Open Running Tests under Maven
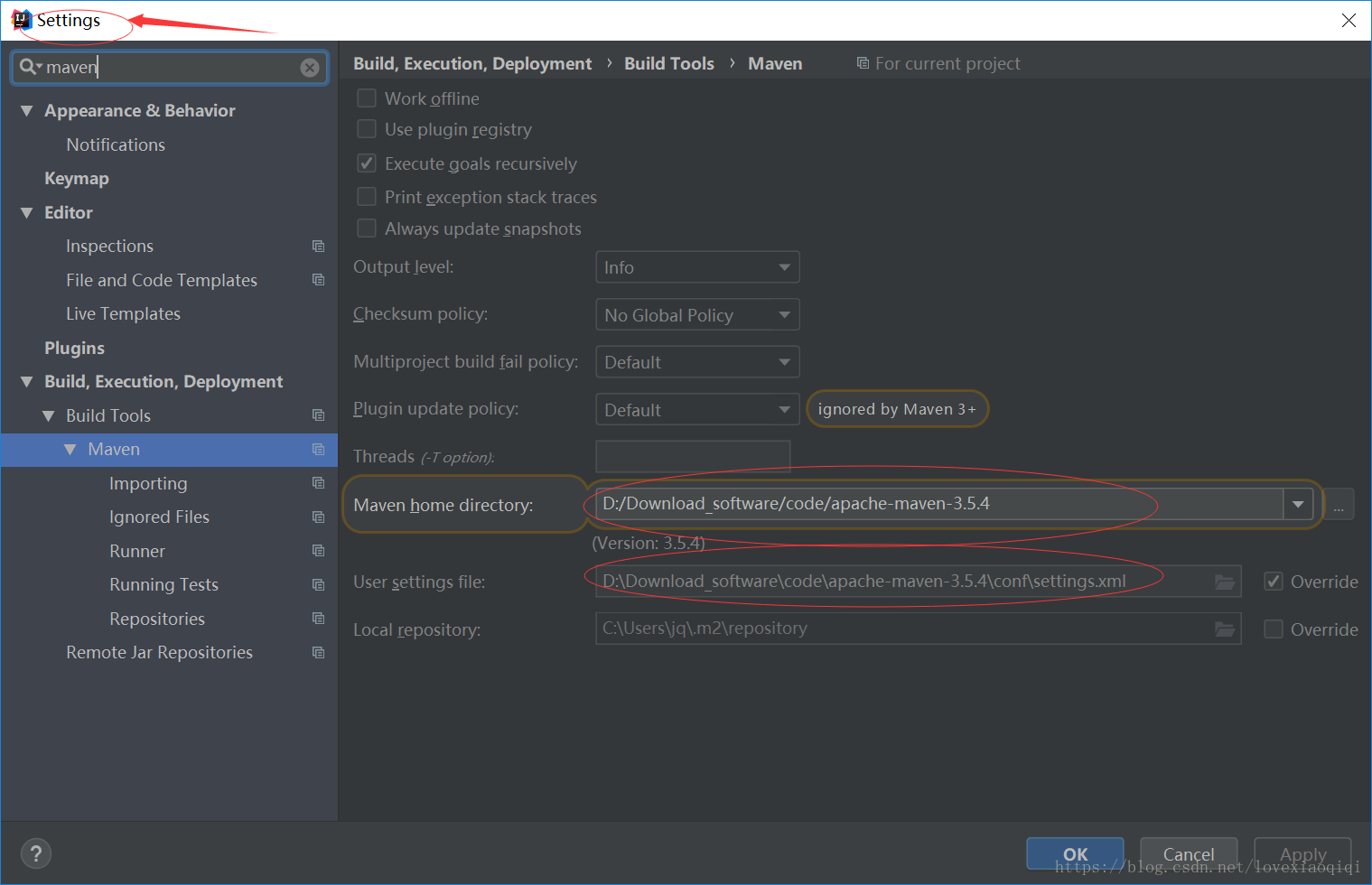Viewport: 1372px width, 885px height. click(x=163, y=584)
